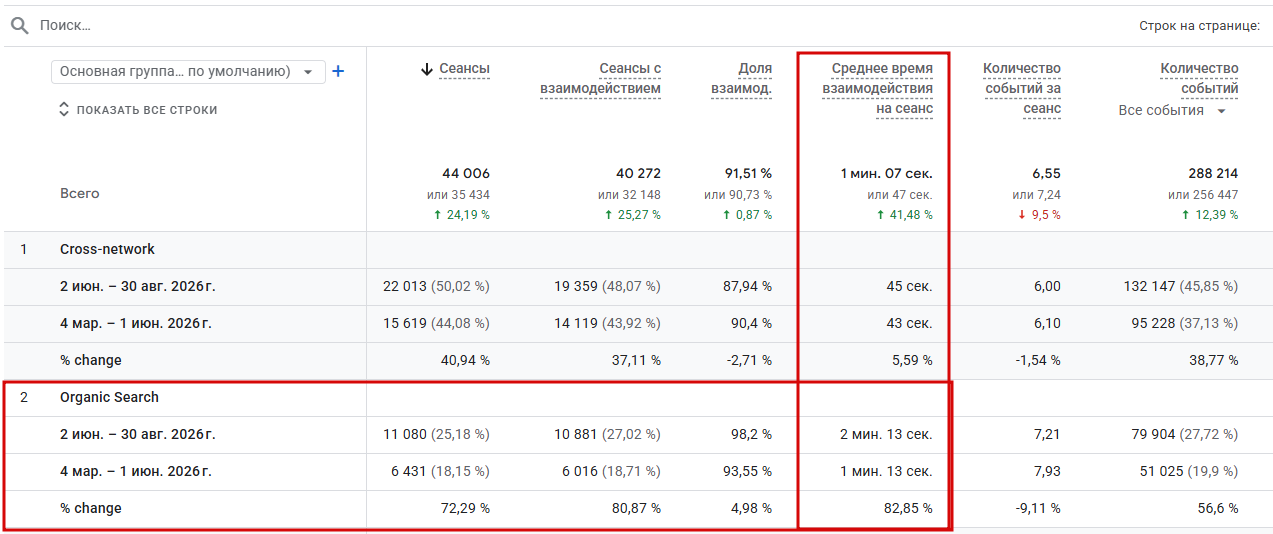Image resolution: width=1273 pixels, height=534 pixels.
Task: Sort by the Количество событий column header
Action: coord(1199,79)
